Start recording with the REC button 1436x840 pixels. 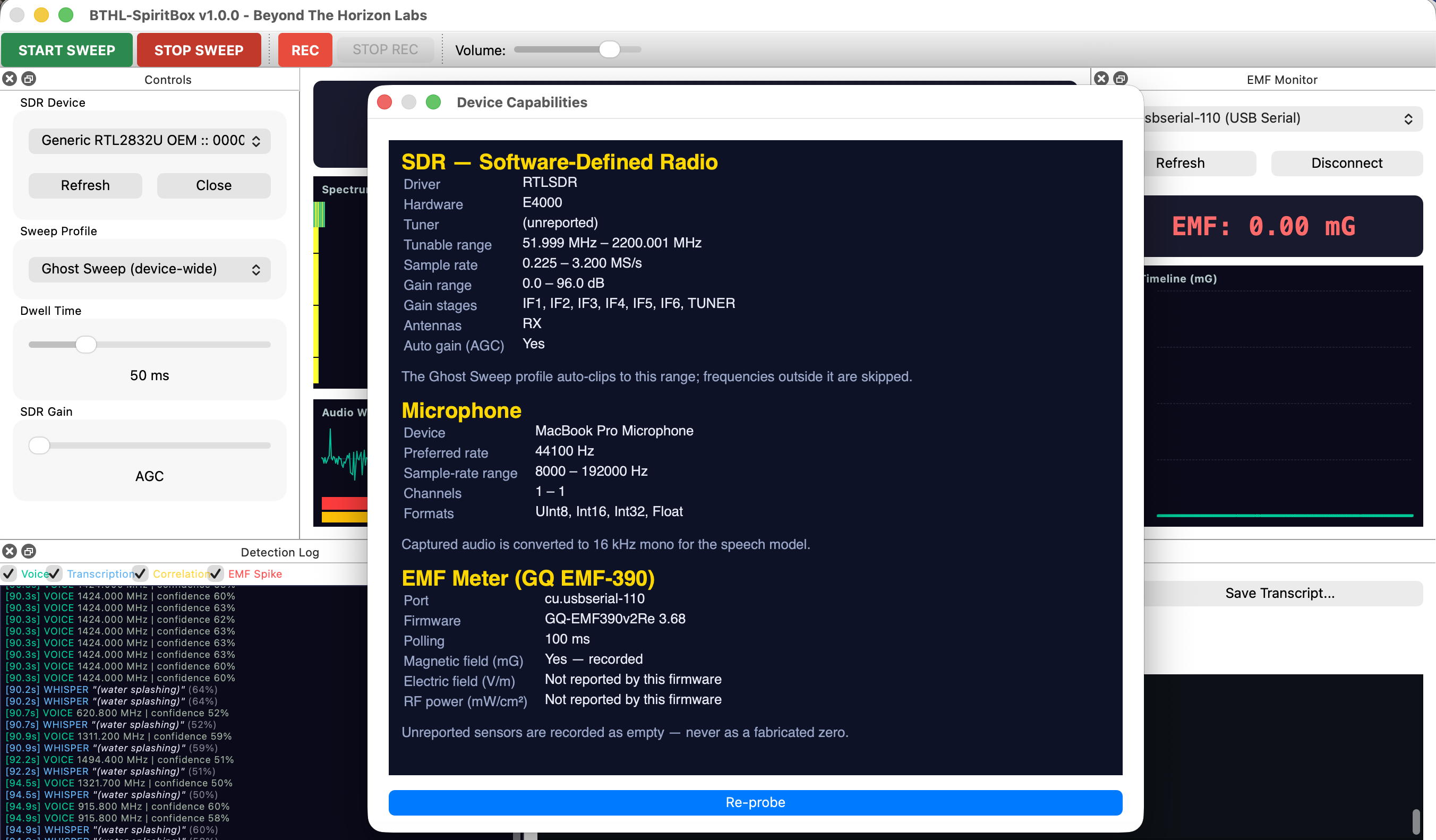(305, 50)
